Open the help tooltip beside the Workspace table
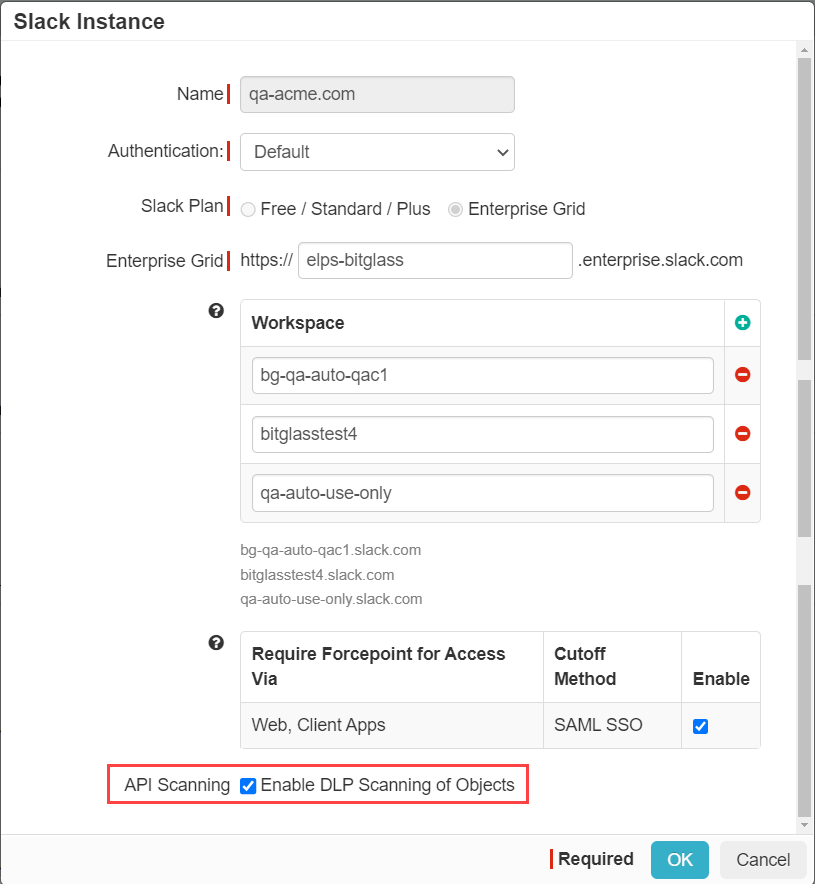This screenshot has height=884, width=815. [x=216, y=311]
